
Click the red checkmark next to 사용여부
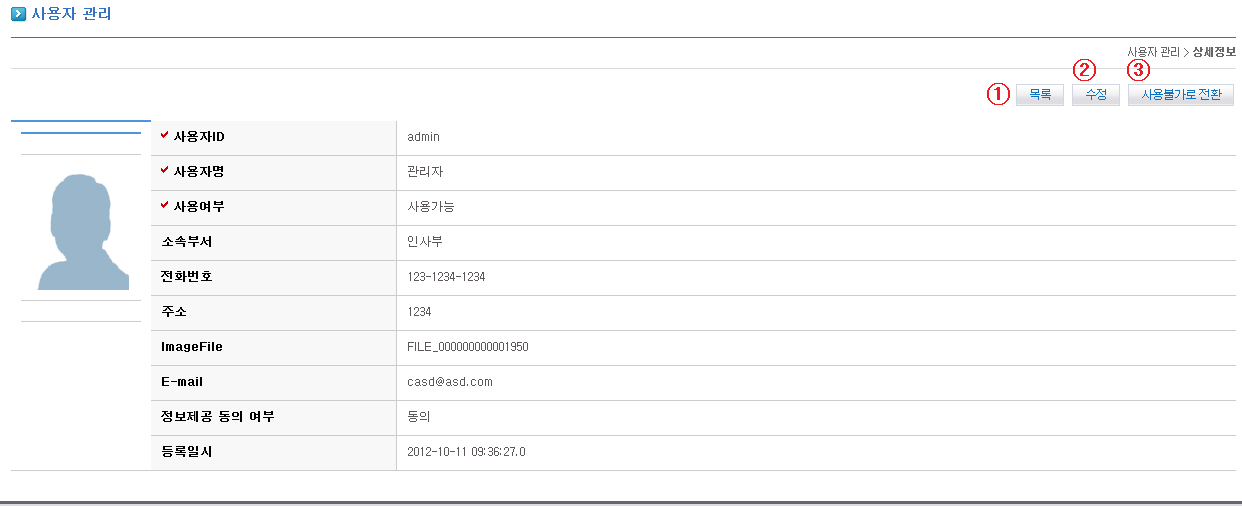pyautogui.click(x=165, y=205)
